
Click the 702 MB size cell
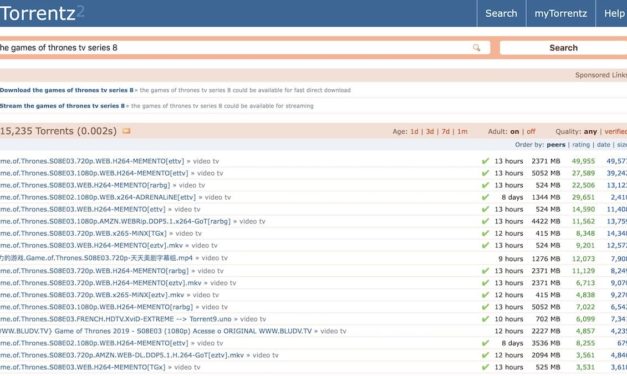[x=549, y=319]
